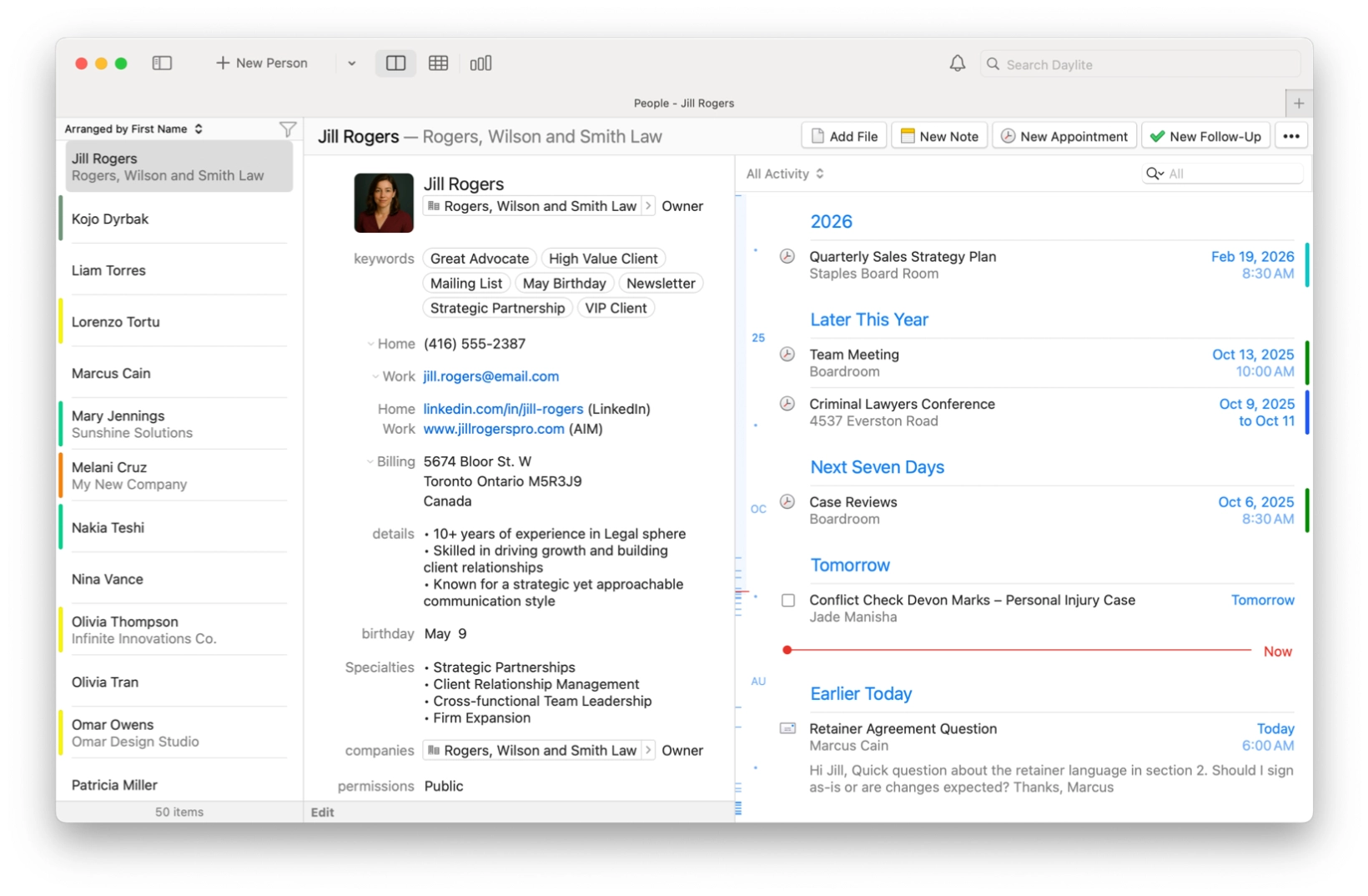Open the people list filter funnel
Viewport: 1368px width, 896px height.
point(288,128)
